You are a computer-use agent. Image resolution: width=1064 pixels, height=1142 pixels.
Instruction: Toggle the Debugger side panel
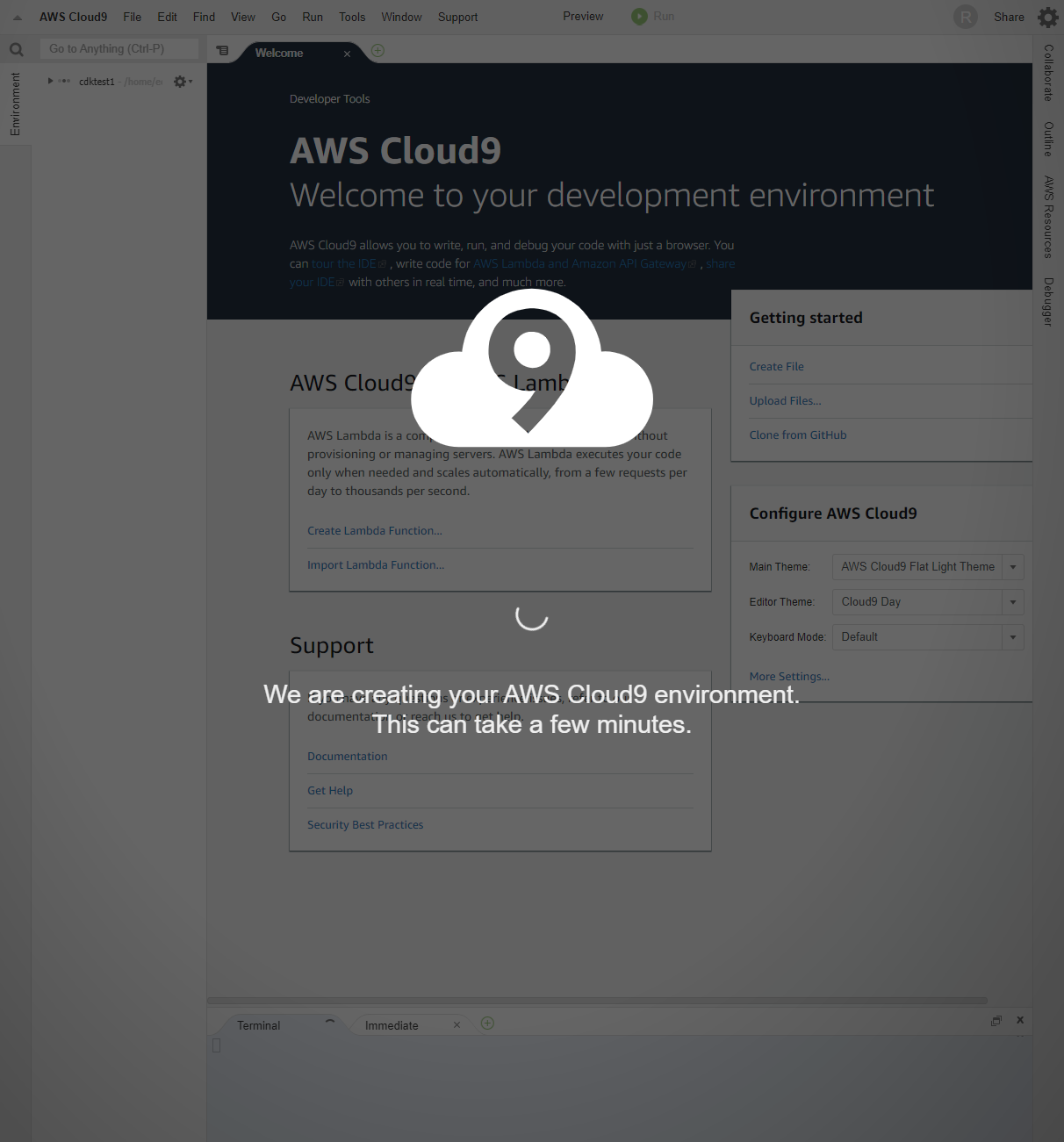[1048, 301]
